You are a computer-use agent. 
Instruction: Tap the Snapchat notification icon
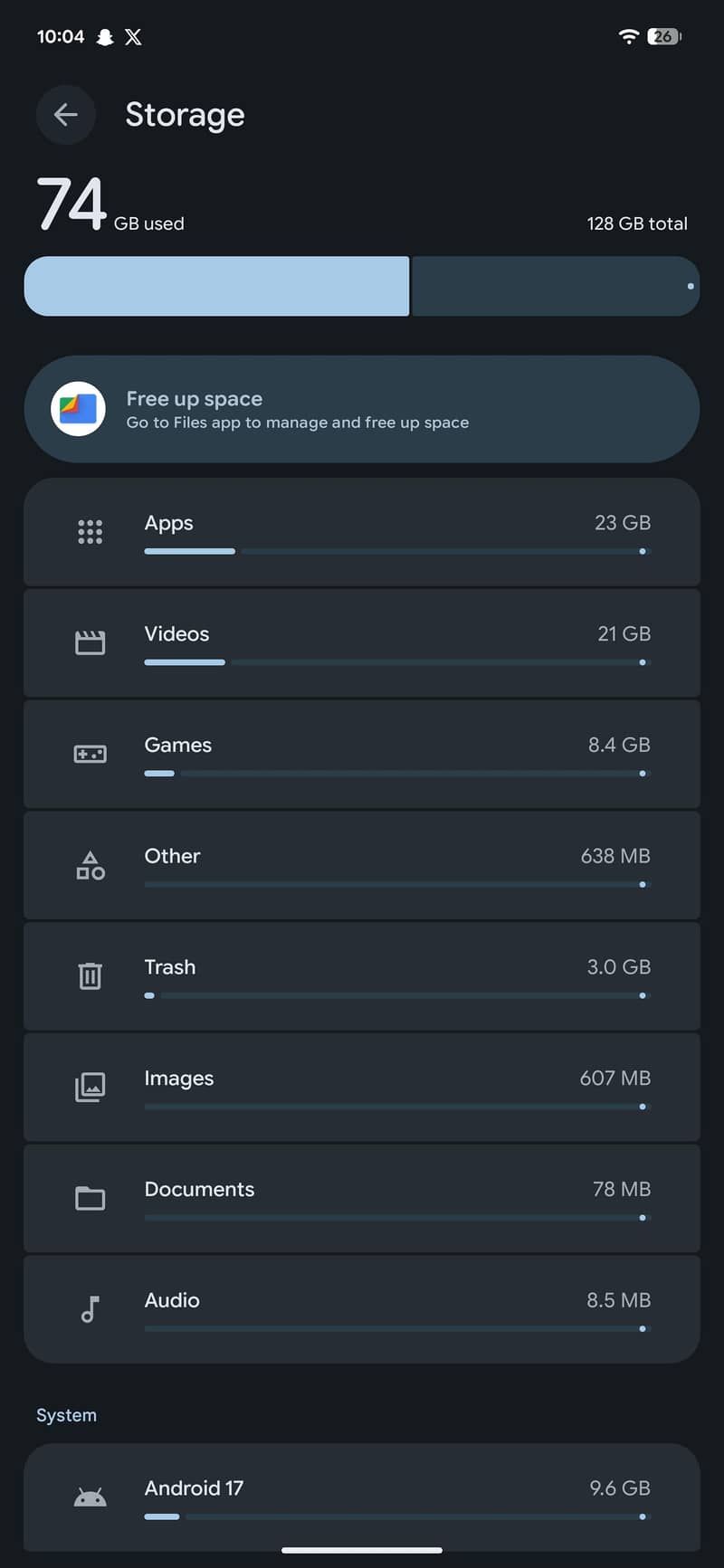pyautogui.click(x=105, y=37)
